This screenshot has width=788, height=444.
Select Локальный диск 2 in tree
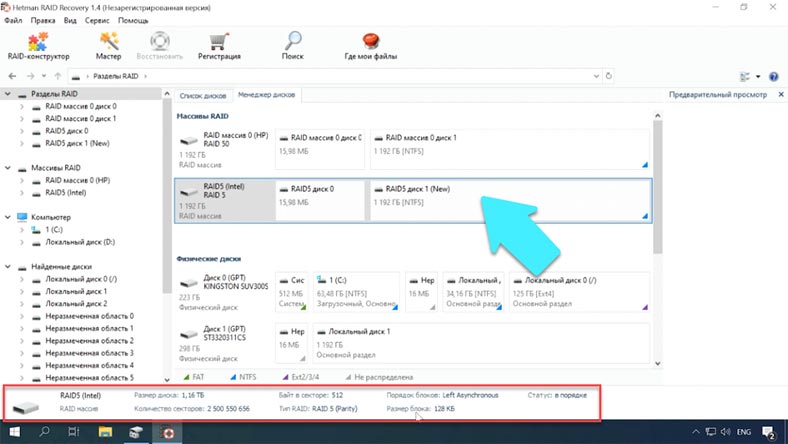point(76,304)
